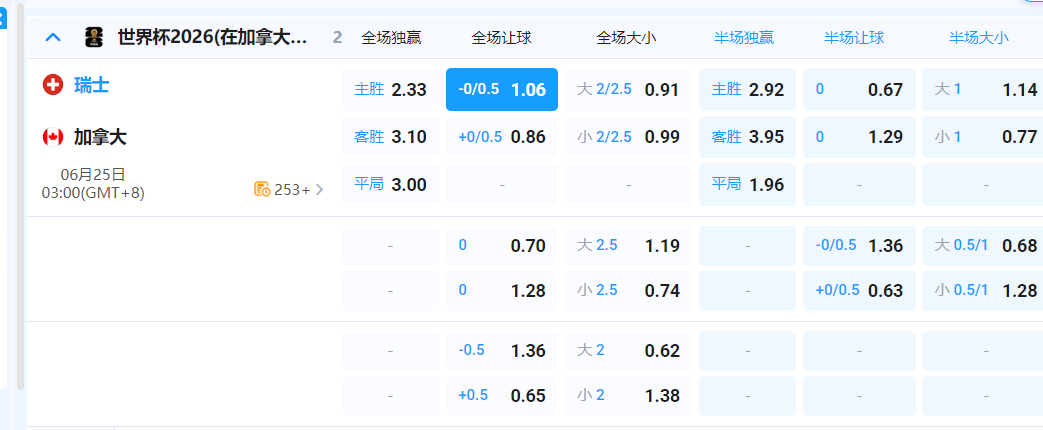The image size is (1043, 430).
Task: Choose 小 2 odds 1.38
Action: click(629, 396)
